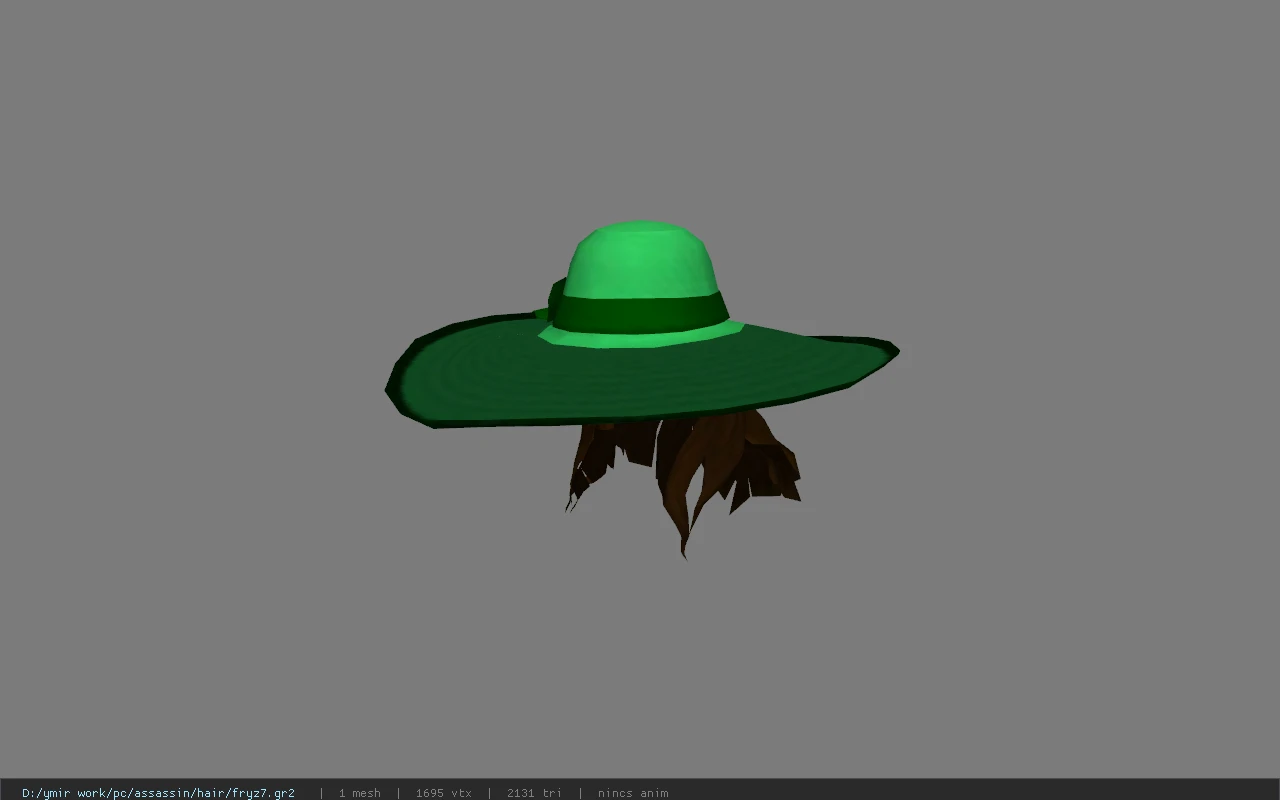Select the green hat model in viewport

tap(642, 324)
